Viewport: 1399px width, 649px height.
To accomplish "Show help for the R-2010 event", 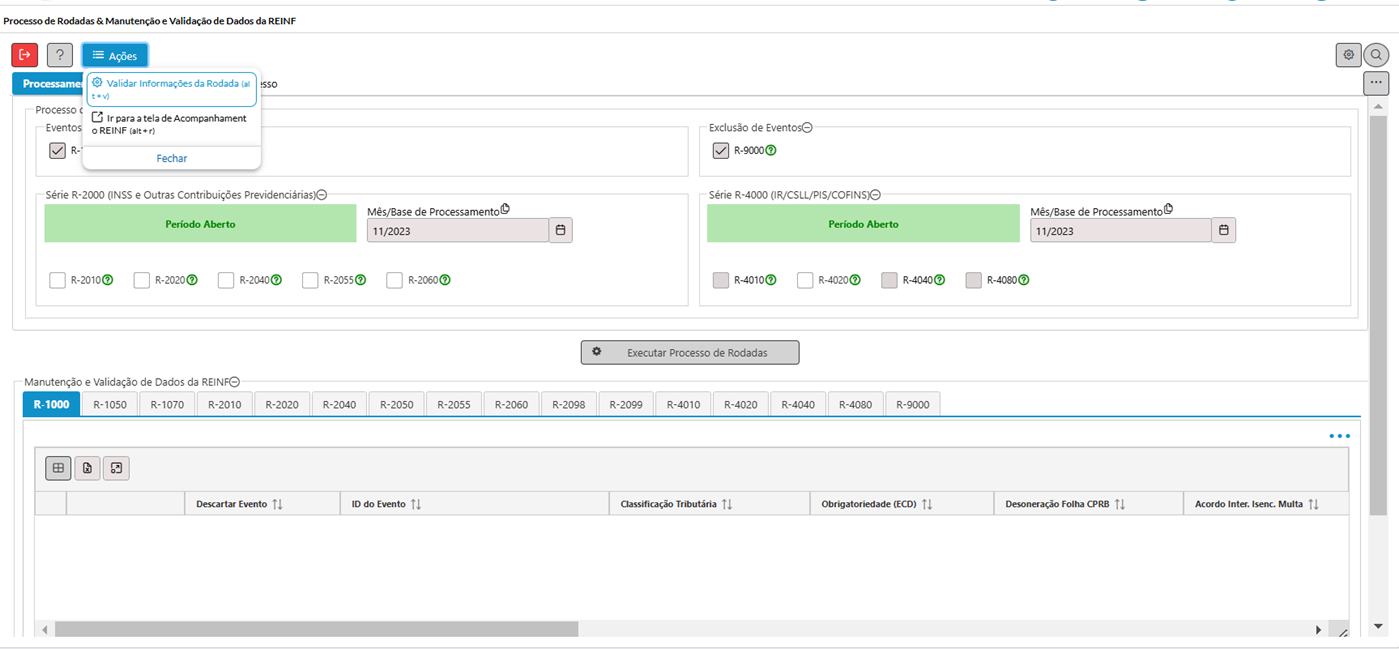I will (107, 280).
